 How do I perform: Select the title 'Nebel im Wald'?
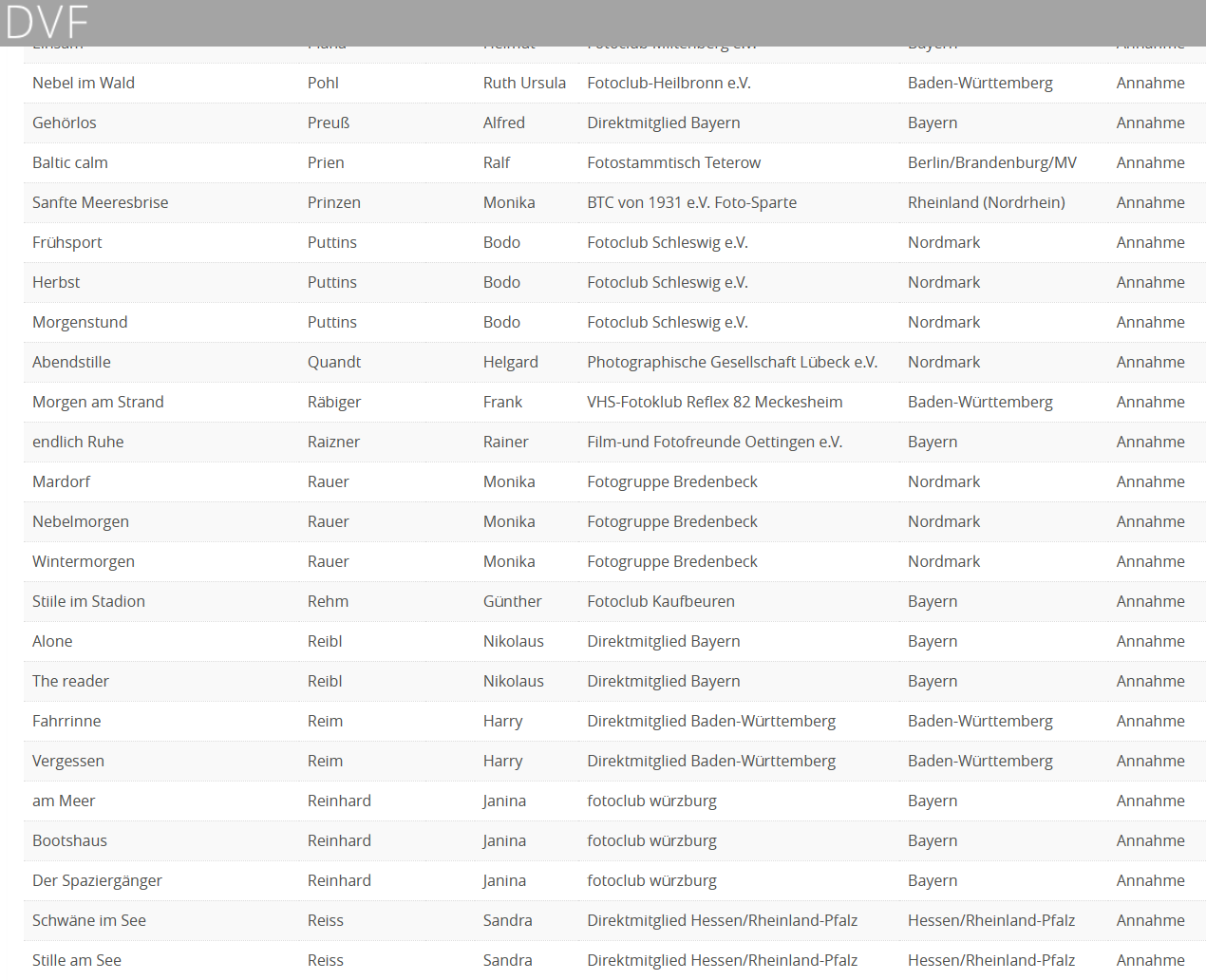(84, 83)
